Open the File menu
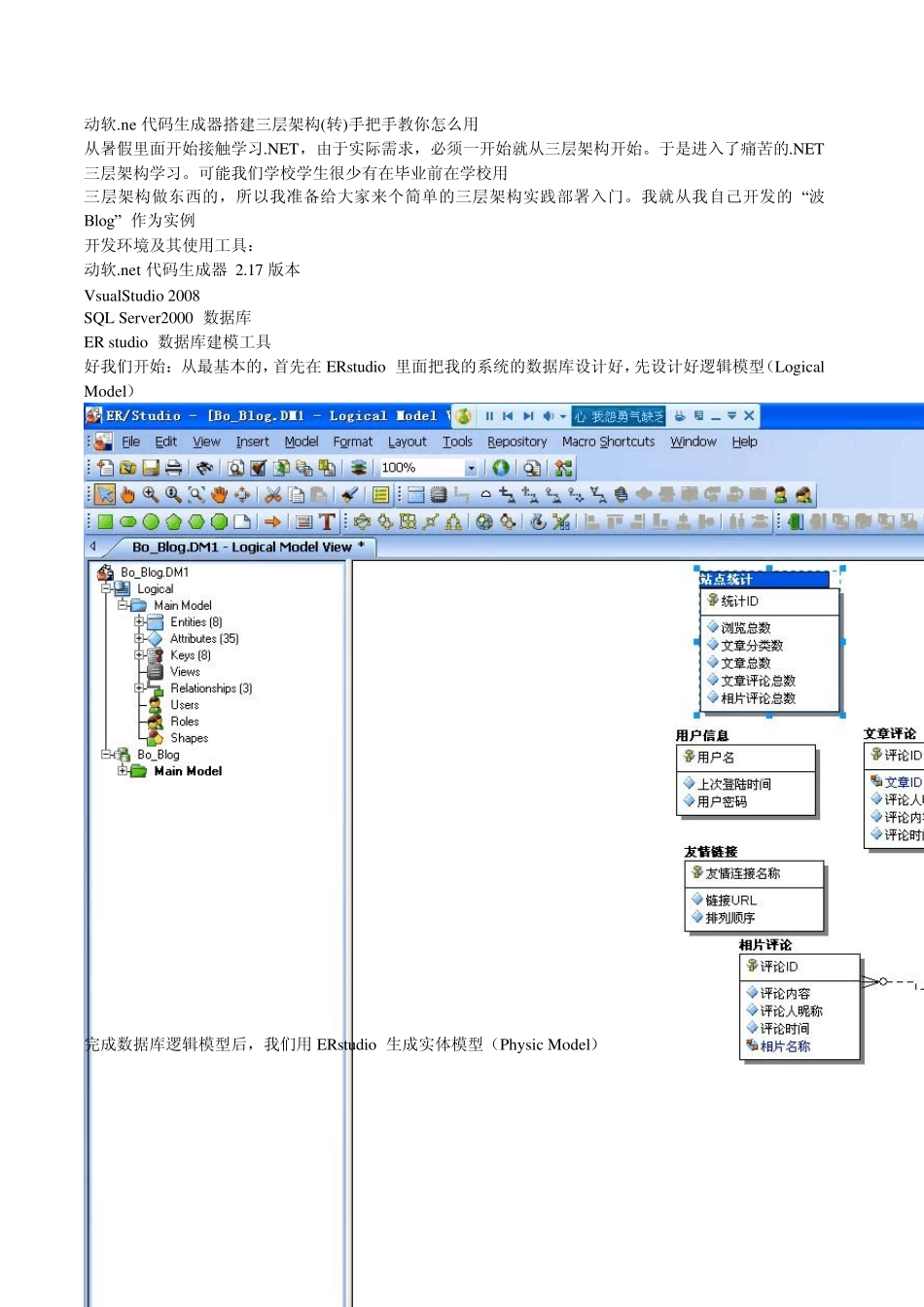924x1307 pixels. click(x=131, y=442)
